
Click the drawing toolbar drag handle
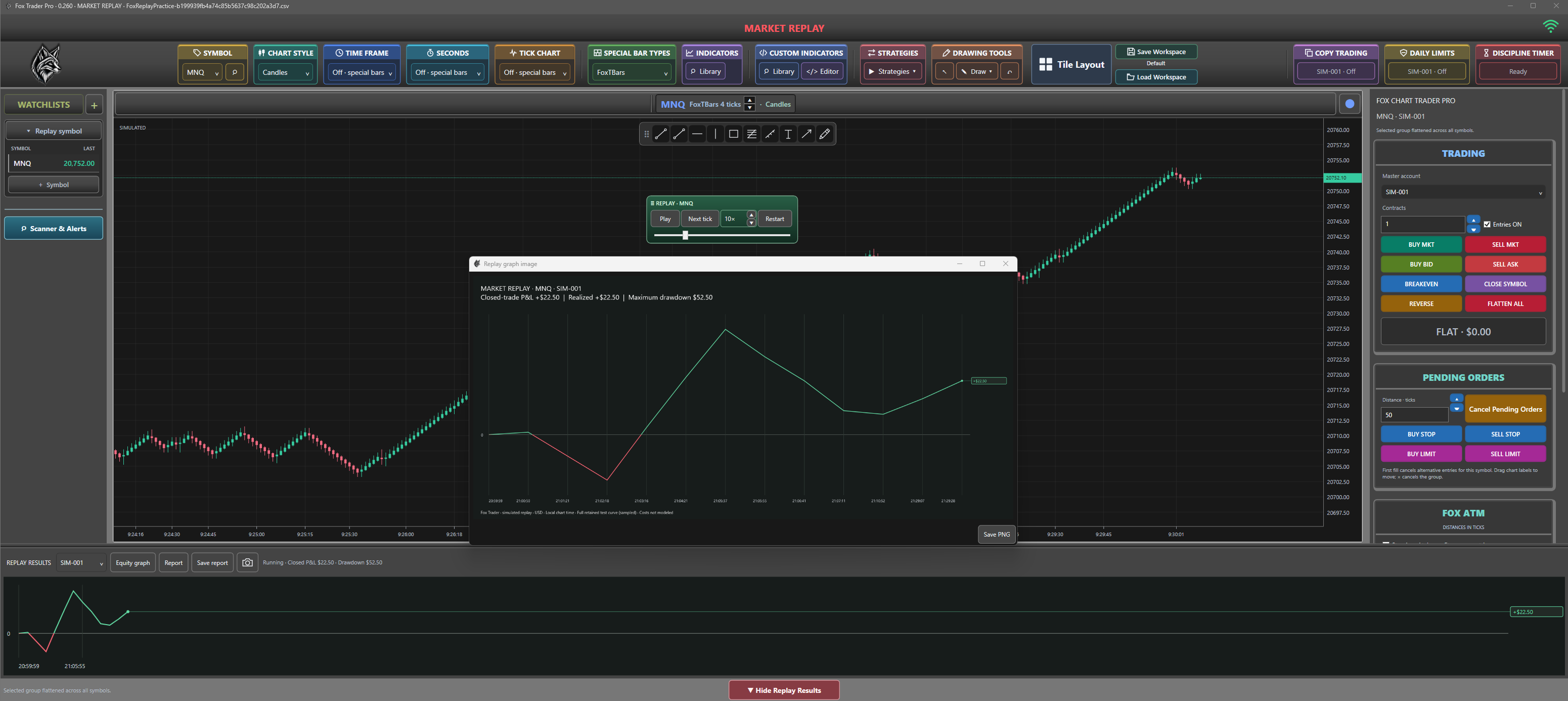coord(646,134)
